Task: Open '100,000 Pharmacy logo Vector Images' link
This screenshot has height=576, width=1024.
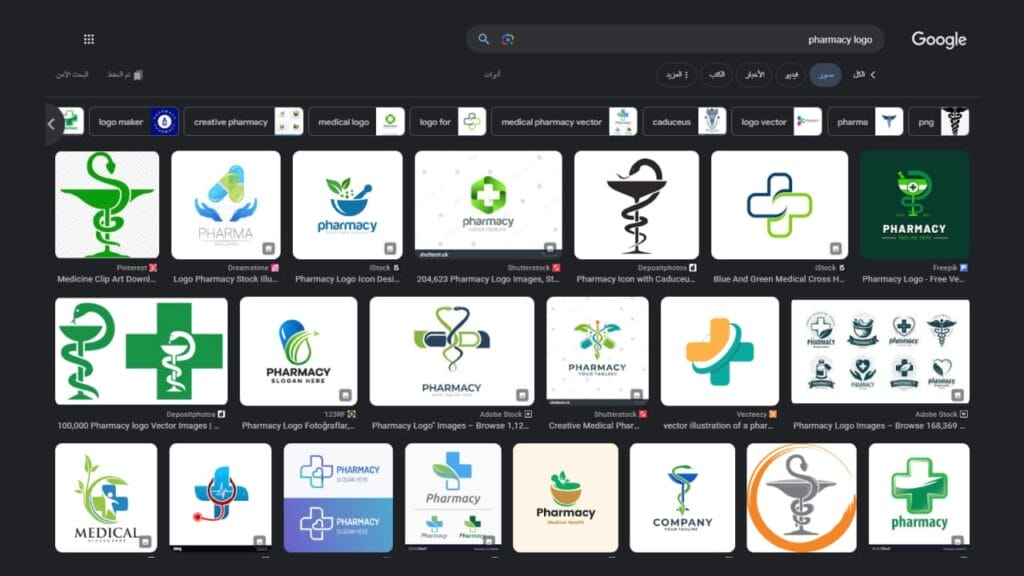Action: [x=138, y=426]
